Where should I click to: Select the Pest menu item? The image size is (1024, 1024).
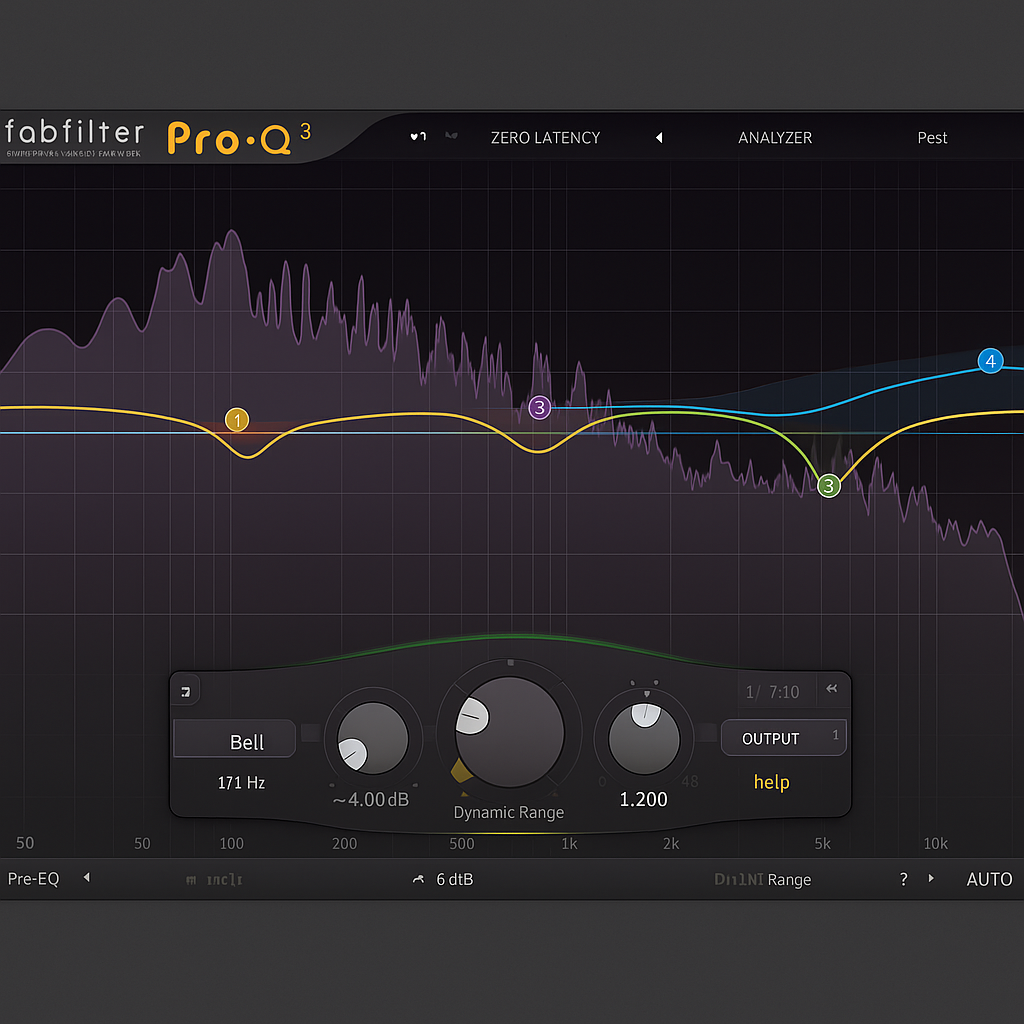tap(932, 138)
